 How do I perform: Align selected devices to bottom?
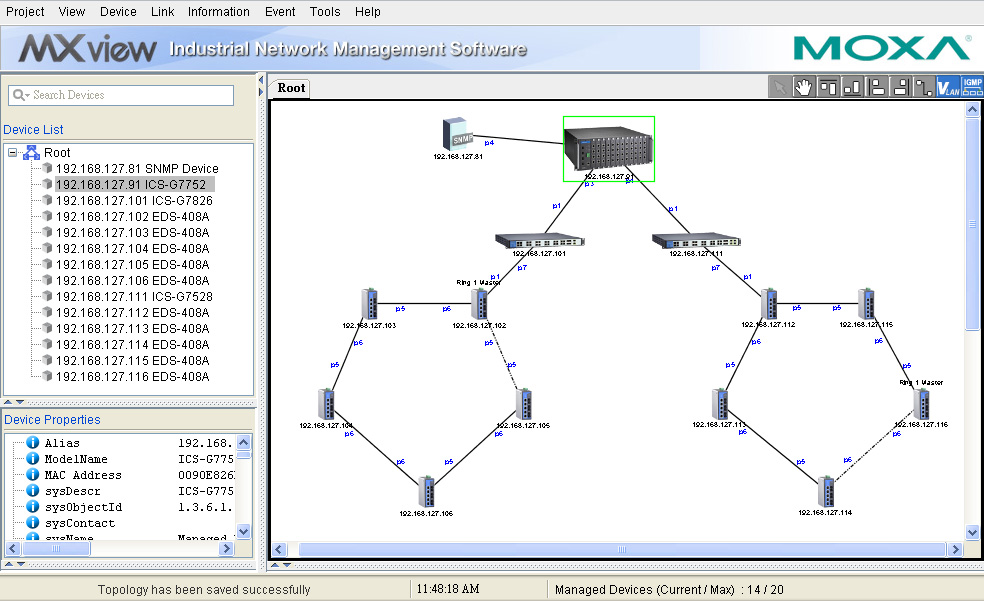point(852,87)
